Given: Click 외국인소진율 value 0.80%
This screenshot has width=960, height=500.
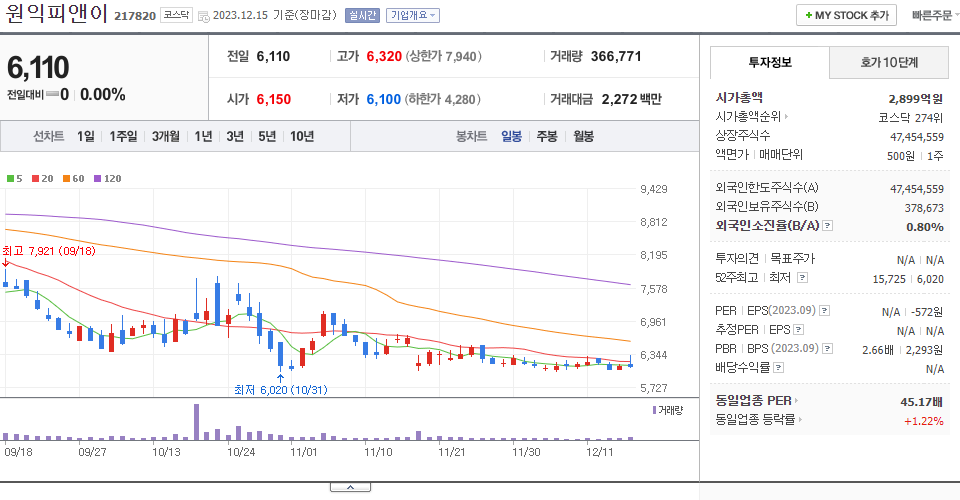Looking at the screenshot, I should (x=924, y=226).
